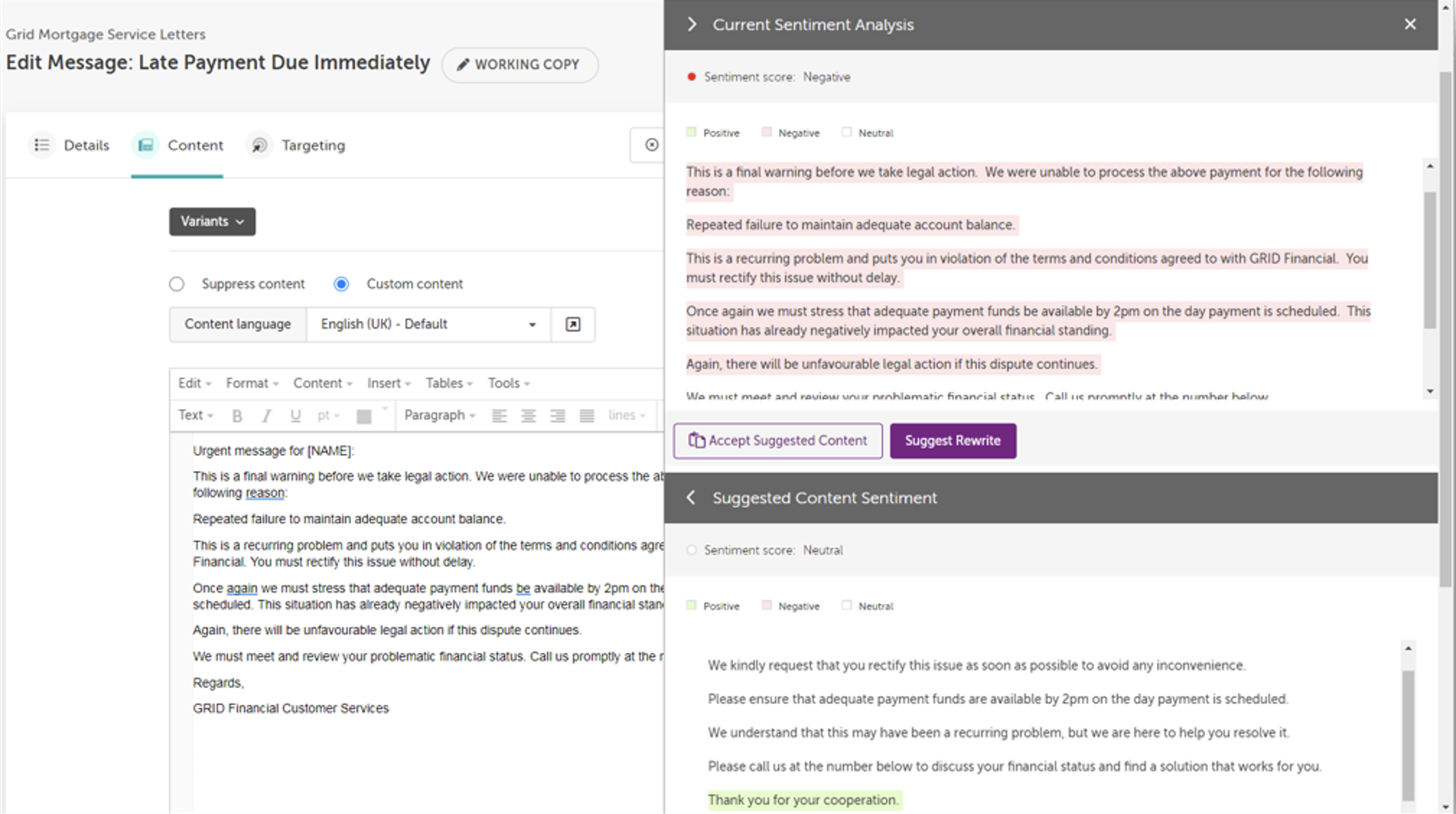Open English (UK) language dropdown
1456x814 pixels.
click(x=428, y=324)
